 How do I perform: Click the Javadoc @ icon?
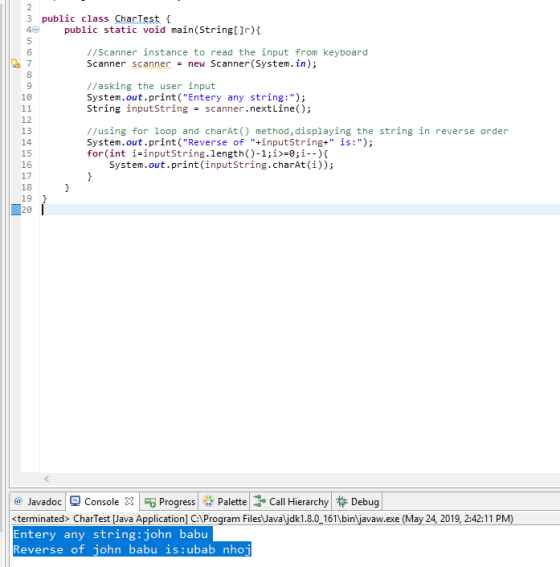pos(18,501)
